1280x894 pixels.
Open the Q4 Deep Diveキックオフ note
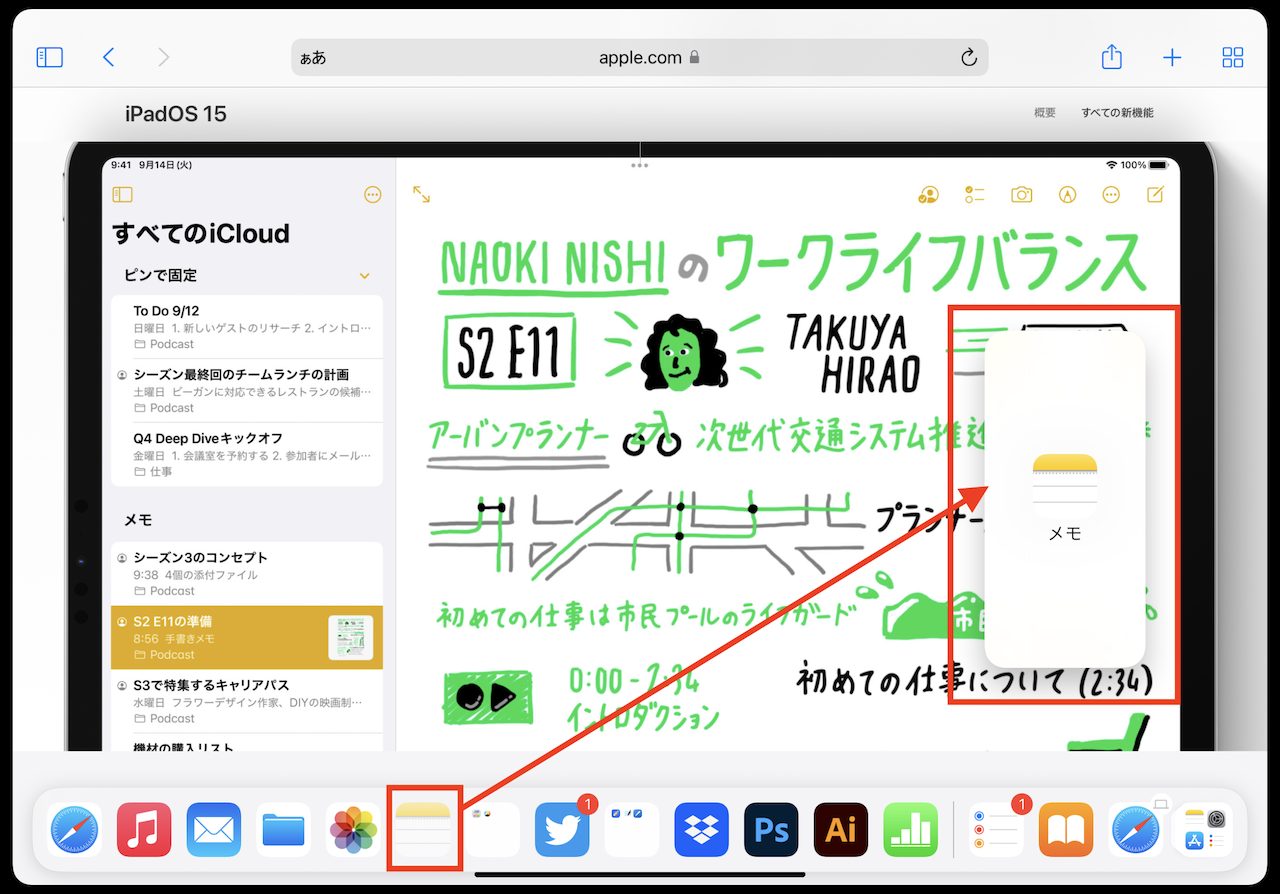point(246,454)
